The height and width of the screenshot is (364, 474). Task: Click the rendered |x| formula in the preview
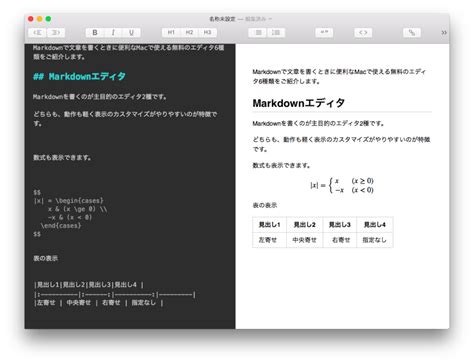coord(342,185)
